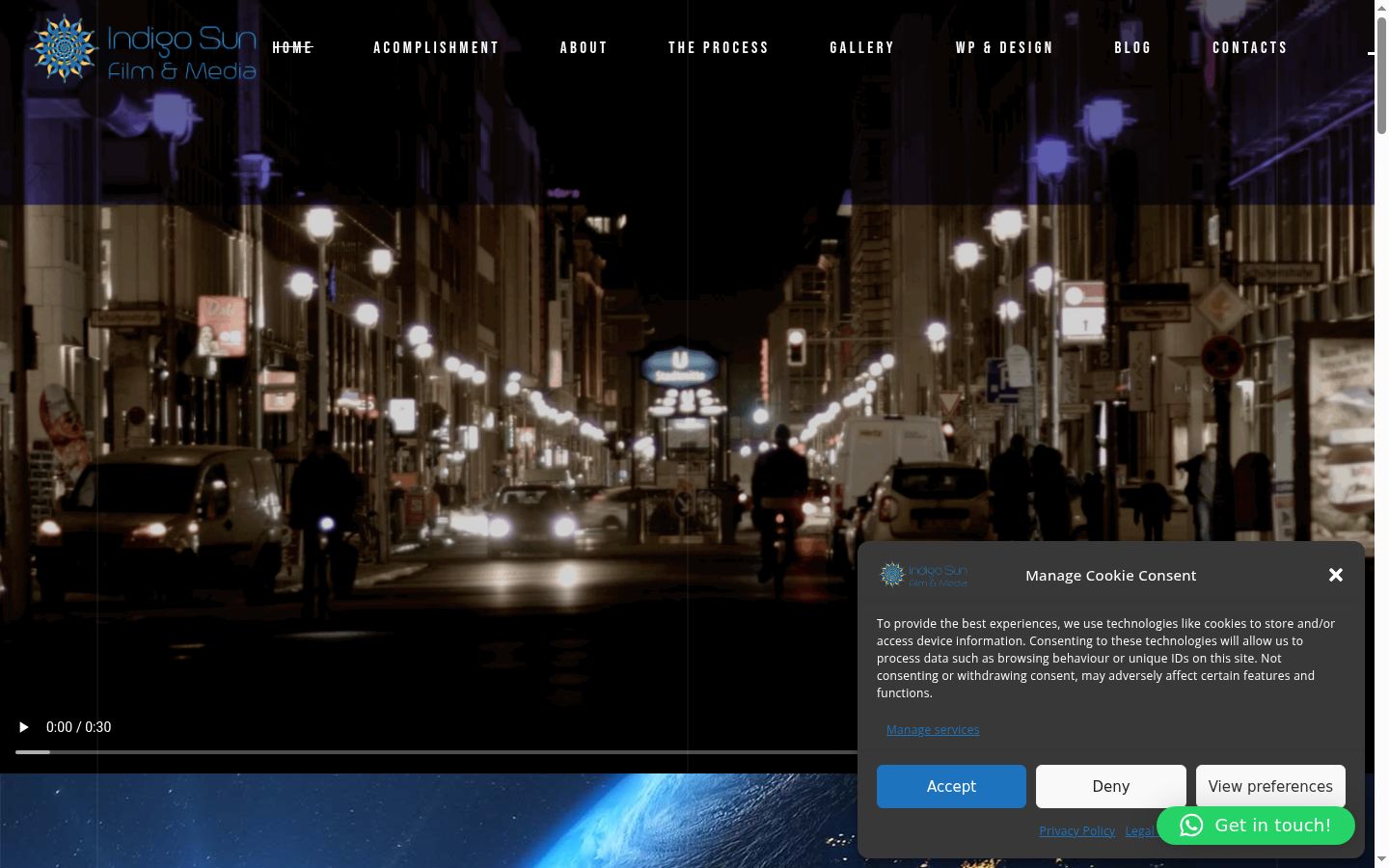Image resolution: width=1389 pixels, height=868 pixels.
Task: Open the Acomplishment menu item
Action: point(436,47)
